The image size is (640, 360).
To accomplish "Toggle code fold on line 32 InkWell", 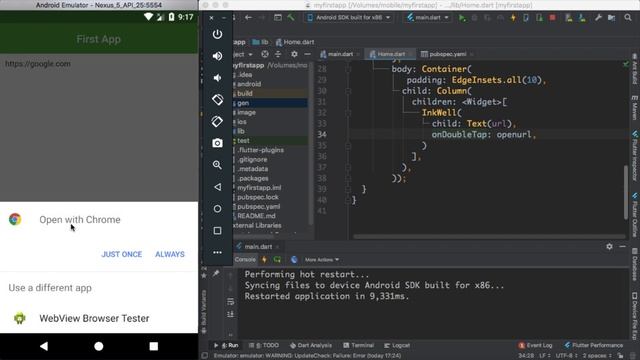I will click(x=348, y=113).
